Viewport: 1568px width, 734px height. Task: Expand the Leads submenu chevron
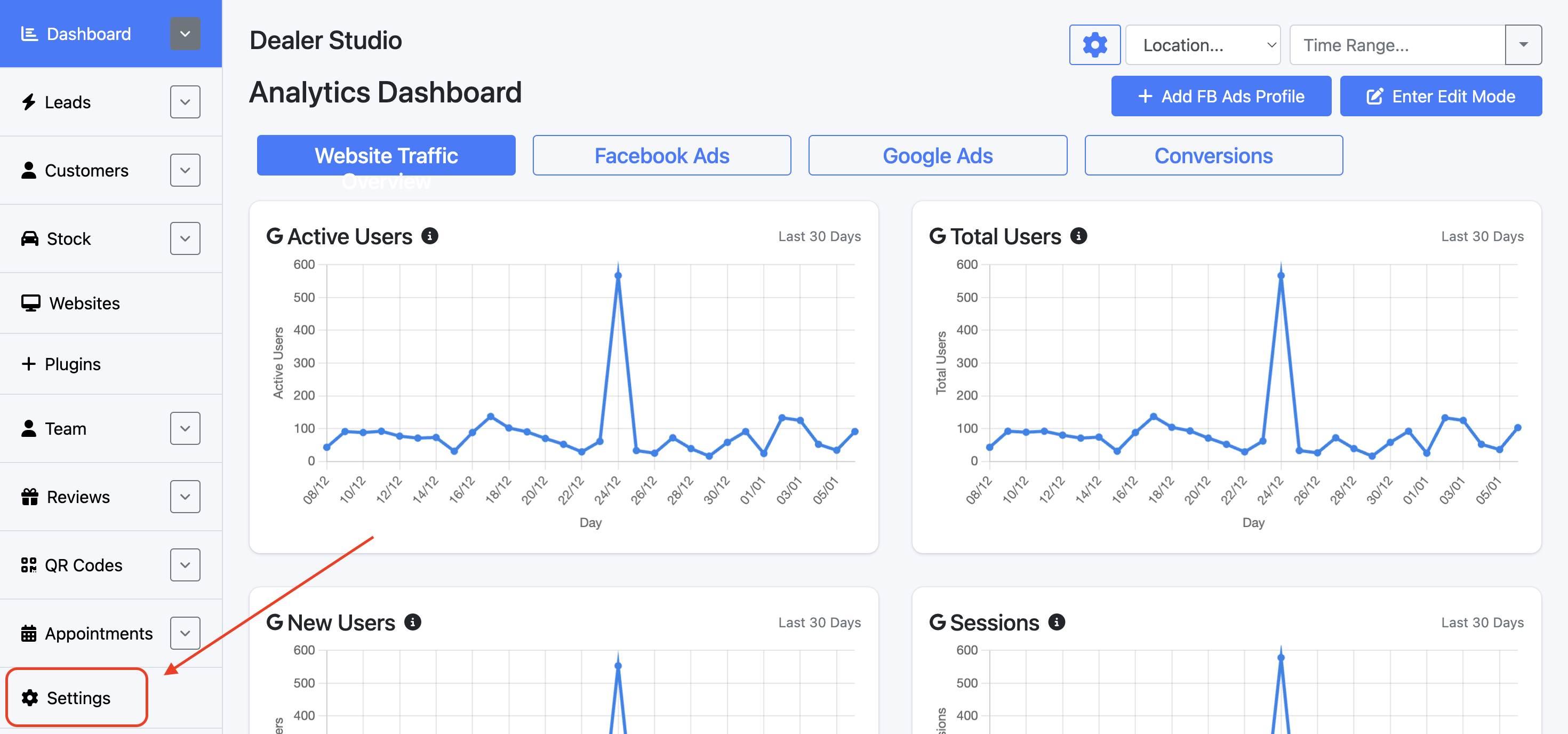click(x=185, y=102)
